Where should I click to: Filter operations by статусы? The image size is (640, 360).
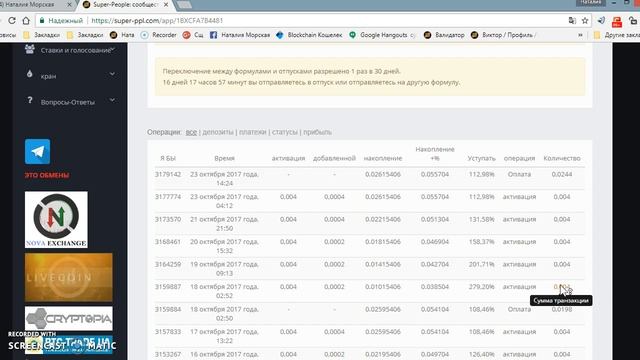pyautogui.click(x=285, y=132)
